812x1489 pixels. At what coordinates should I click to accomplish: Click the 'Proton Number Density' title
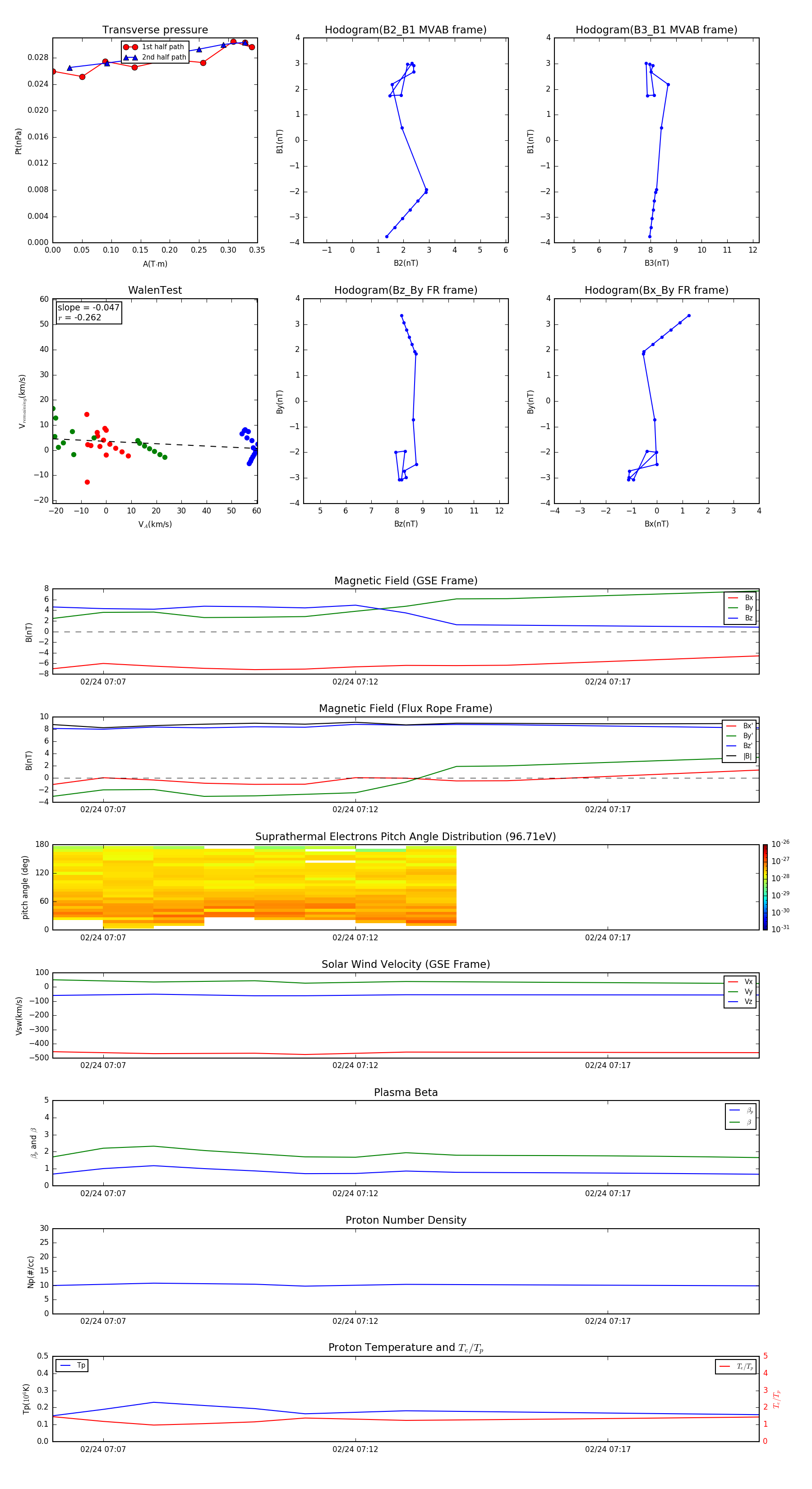pos(406,1220)
